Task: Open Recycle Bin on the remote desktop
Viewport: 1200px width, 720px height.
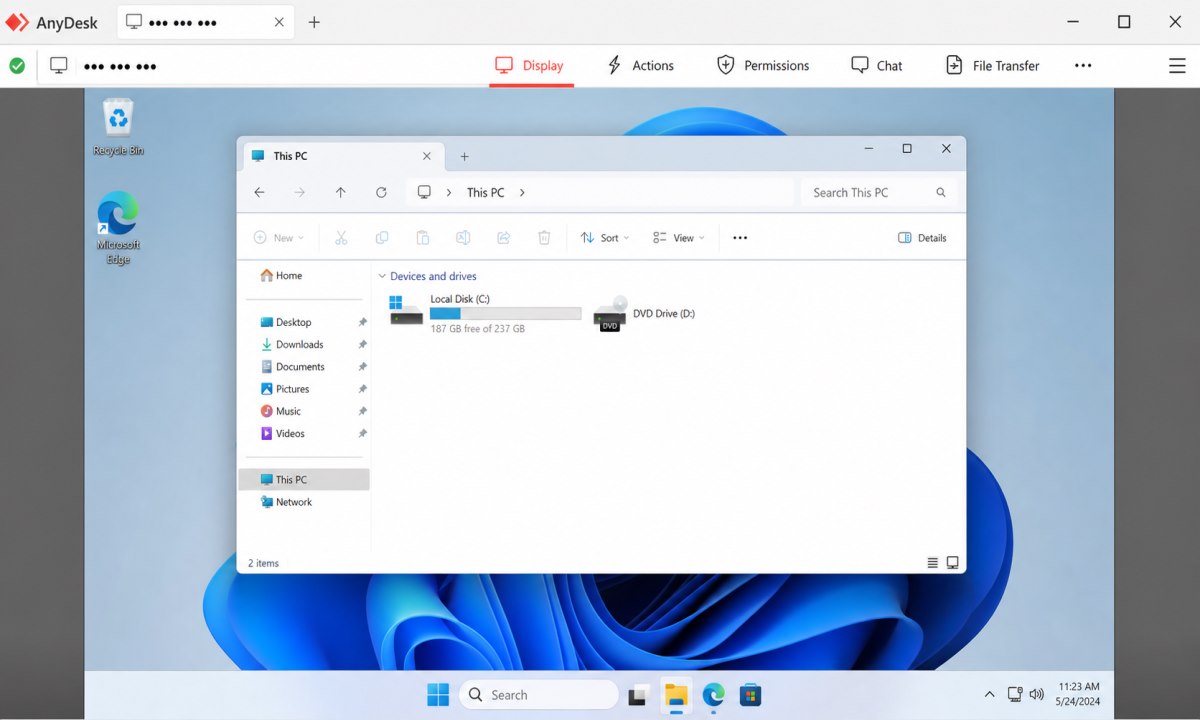Action: pyautogui.click(x=118, y=127)
